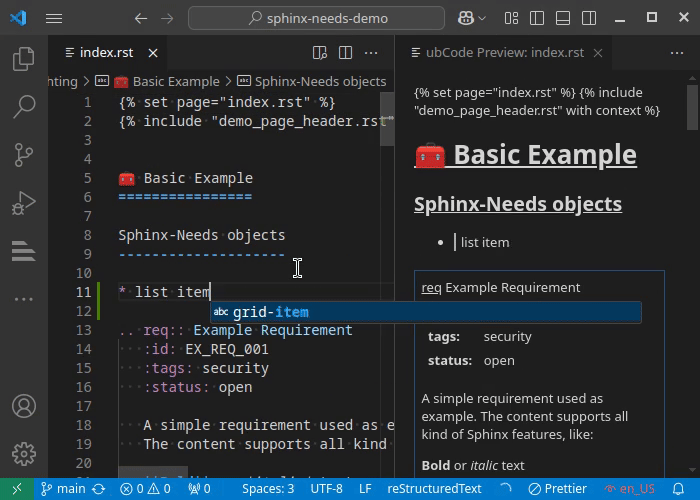
Task: Change end of line sequence LF
Action: click(365, 489)
